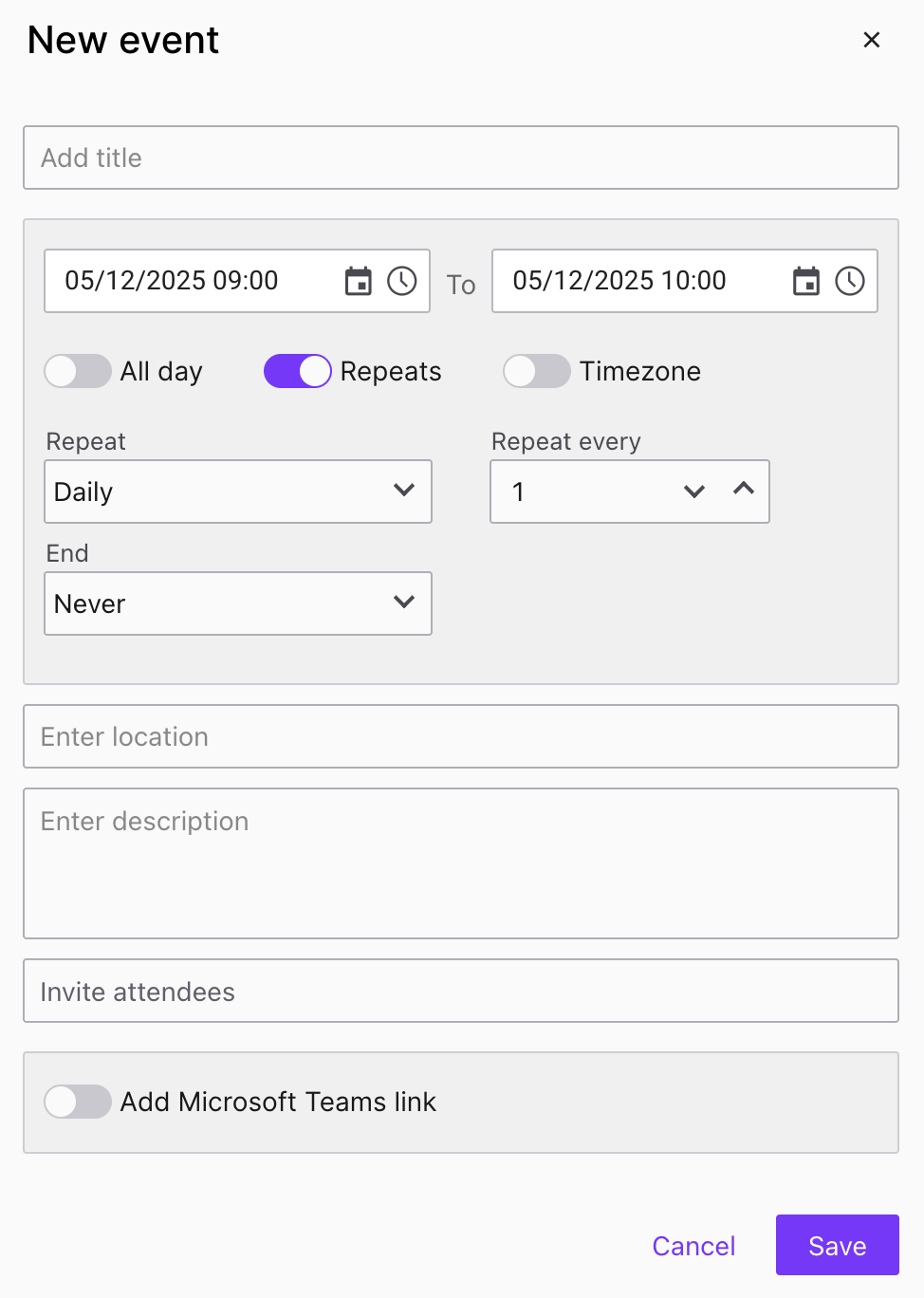Turn off the Repeats toggle
The image size is (924, 1298).
click(x=298, y=371)
